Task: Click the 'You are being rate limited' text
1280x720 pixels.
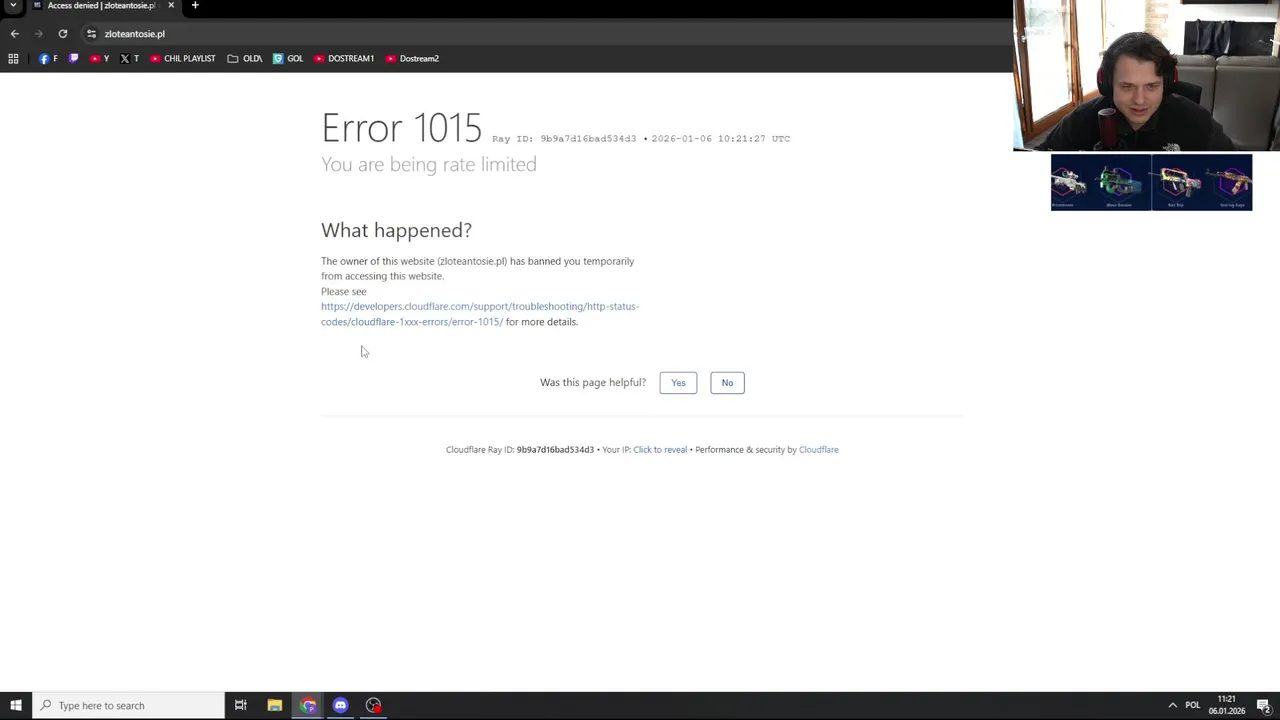Action: [x=429, y=165]
